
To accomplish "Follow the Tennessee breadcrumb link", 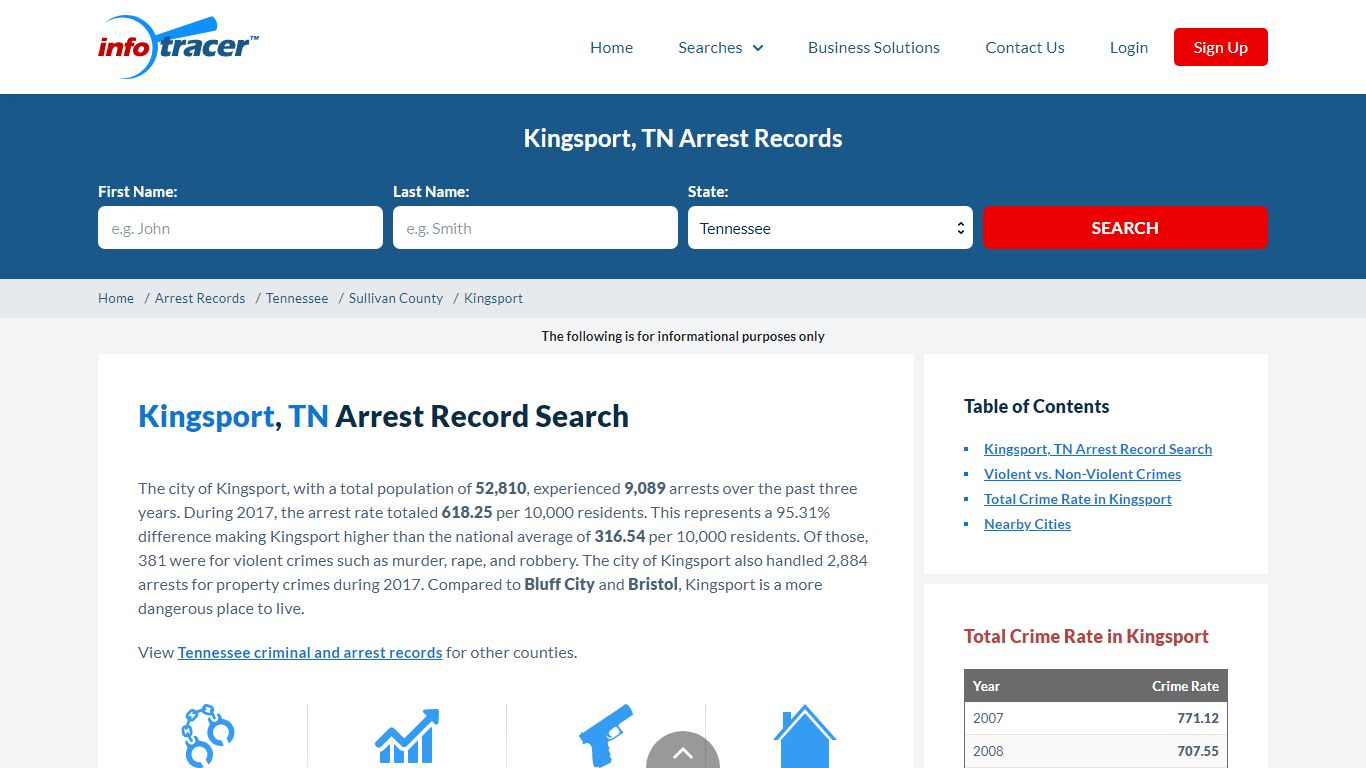I will 297,298.
